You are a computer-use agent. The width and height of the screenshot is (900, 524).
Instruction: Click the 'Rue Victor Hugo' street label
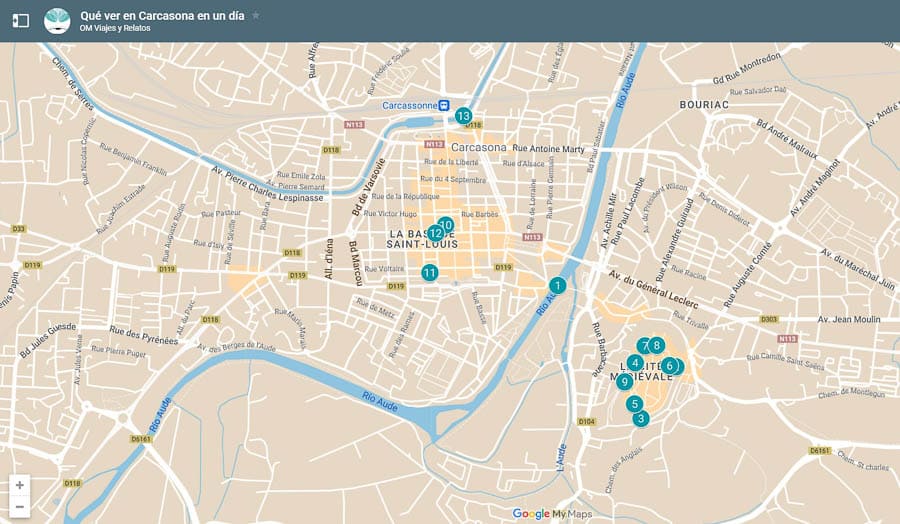point(390,214)
